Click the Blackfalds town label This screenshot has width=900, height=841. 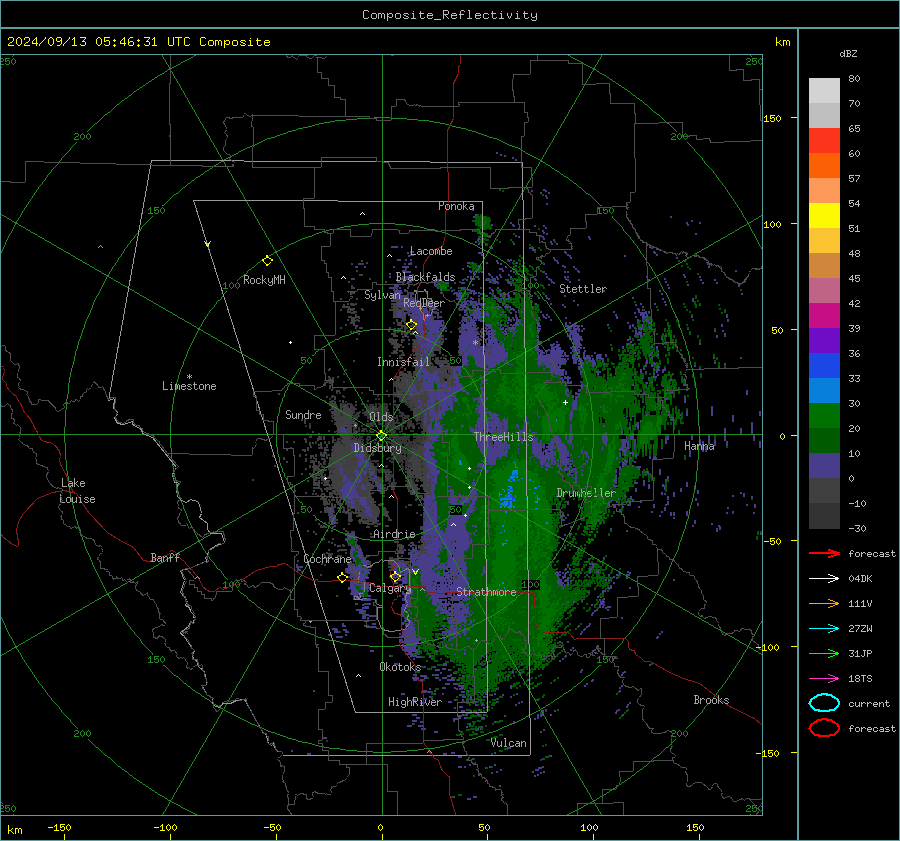pyautogui.click(x=425, y=277)
